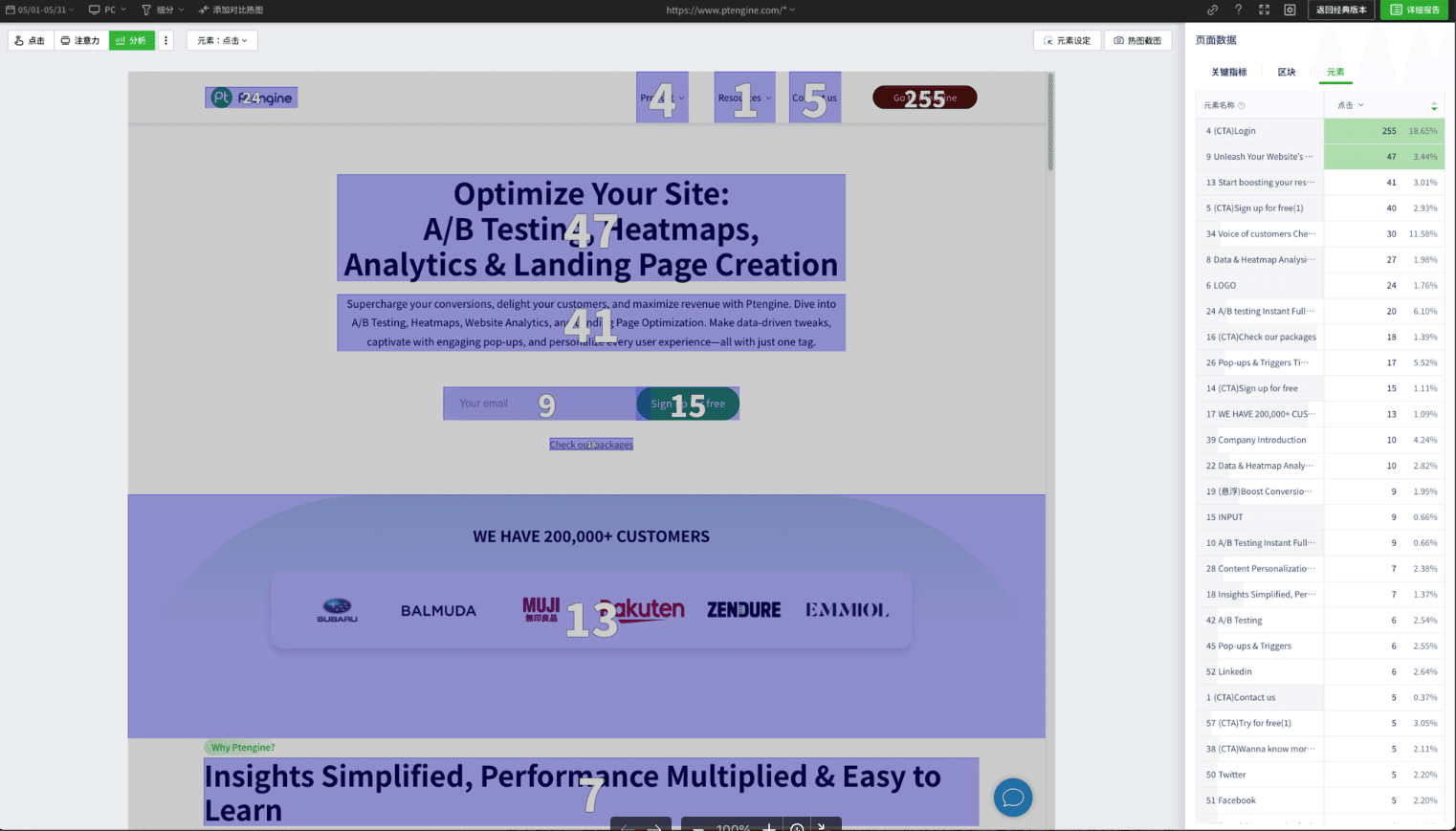
Task: Open the 细分 segment filter dropdown
Action: (x=163, y=10)
